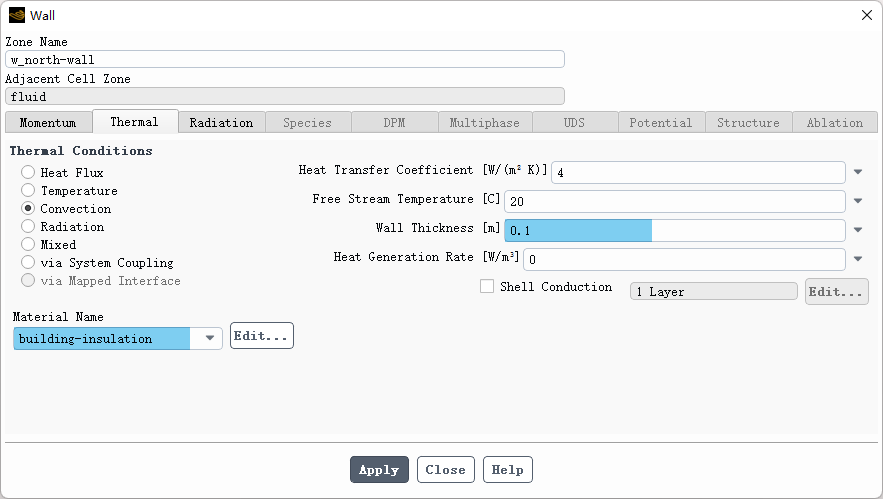Click the Apply button
The height and width of the screenshot is (499, 883).
coord(379,470)
